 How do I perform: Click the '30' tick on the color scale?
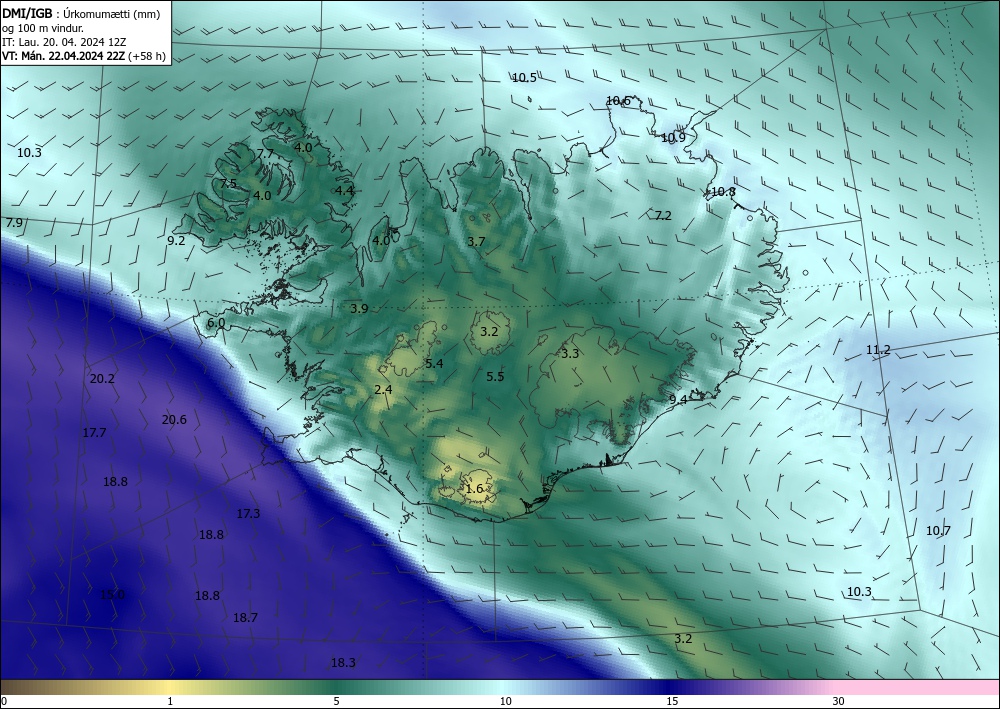[839, 702]
